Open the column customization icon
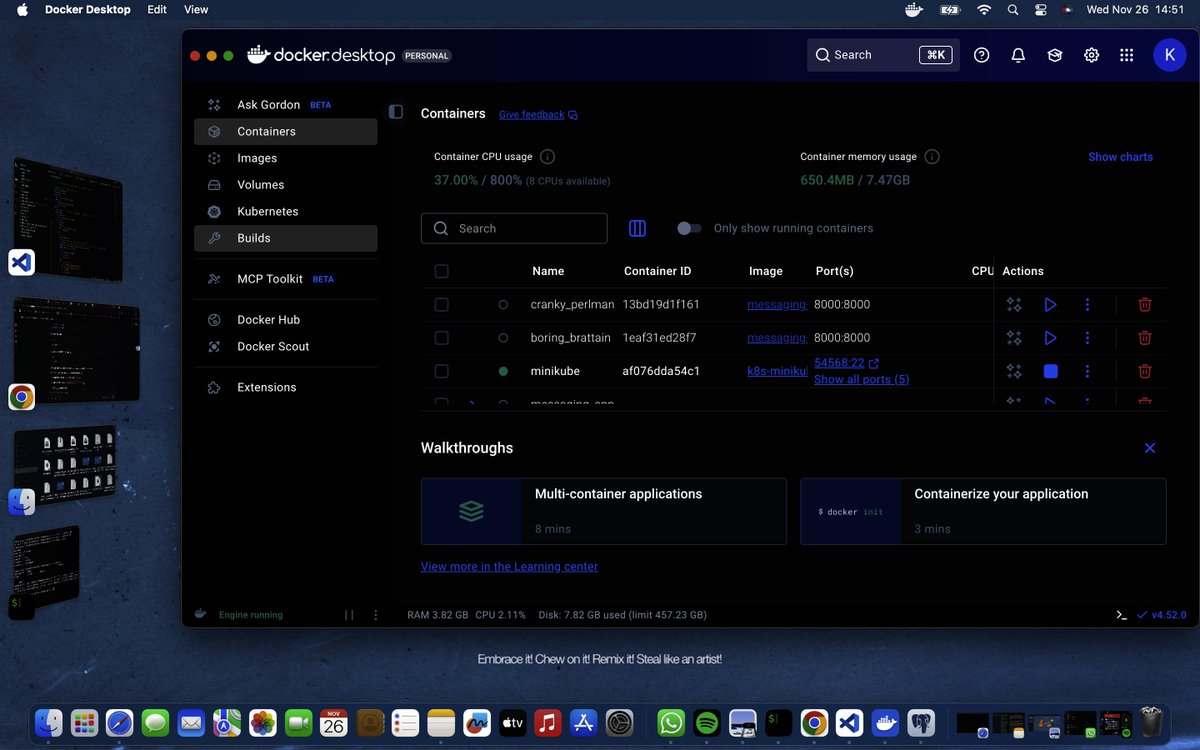1200x750 pixels. [x=637, y=228]
